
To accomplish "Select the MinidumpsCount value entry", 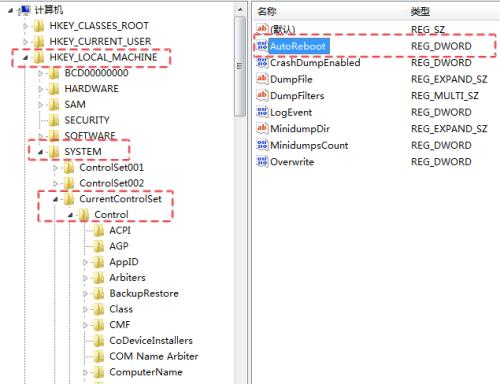I will 309,145.
